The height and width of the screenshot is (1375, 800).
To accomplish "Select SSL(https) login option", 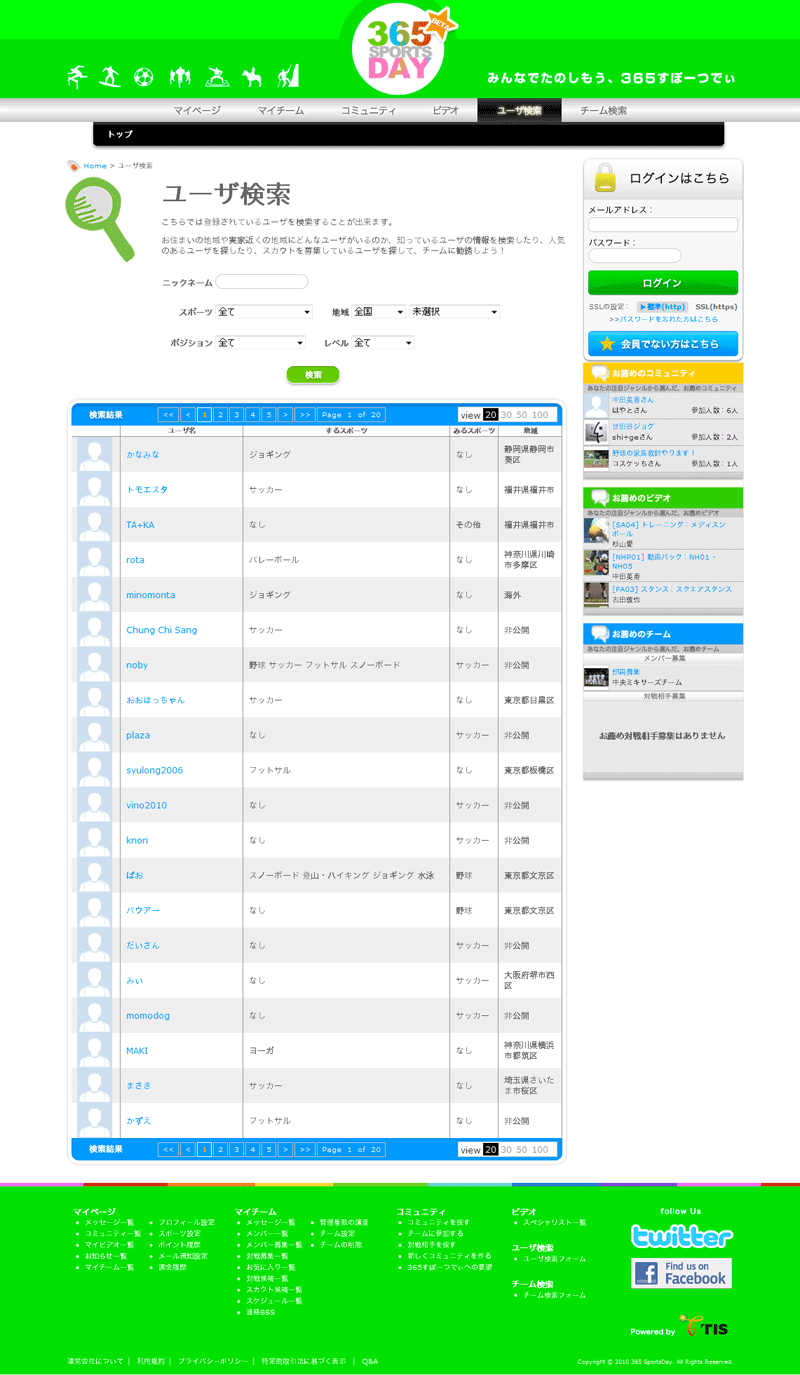I will [716, 307].
